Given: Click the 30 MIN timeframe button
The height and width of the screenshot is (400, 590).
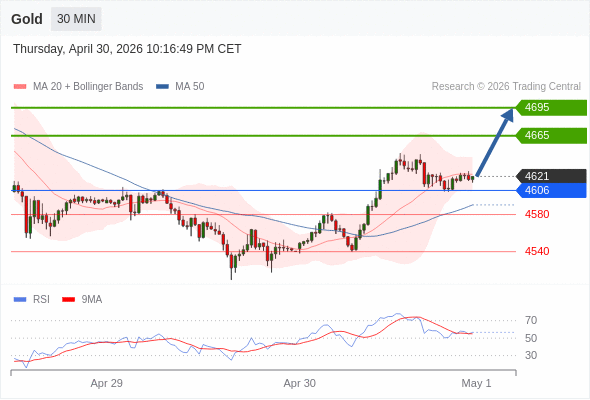Looking at the screenshot, I should (76, 19).
